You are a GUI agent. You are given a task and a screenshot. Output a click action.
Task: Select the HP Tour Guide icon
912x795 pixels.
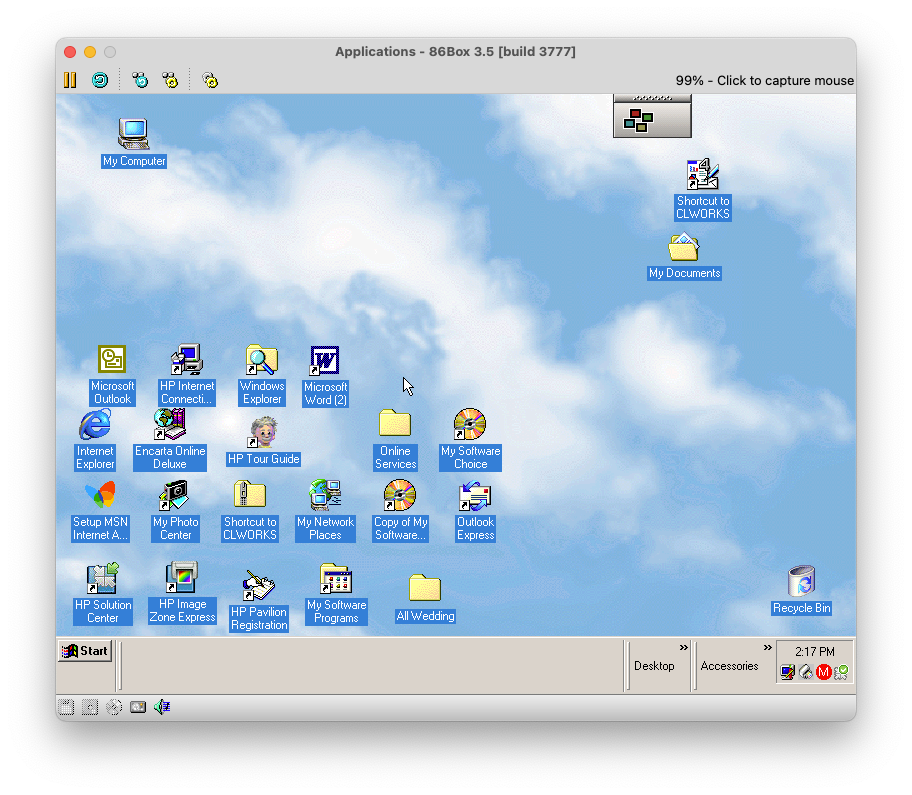263,441
